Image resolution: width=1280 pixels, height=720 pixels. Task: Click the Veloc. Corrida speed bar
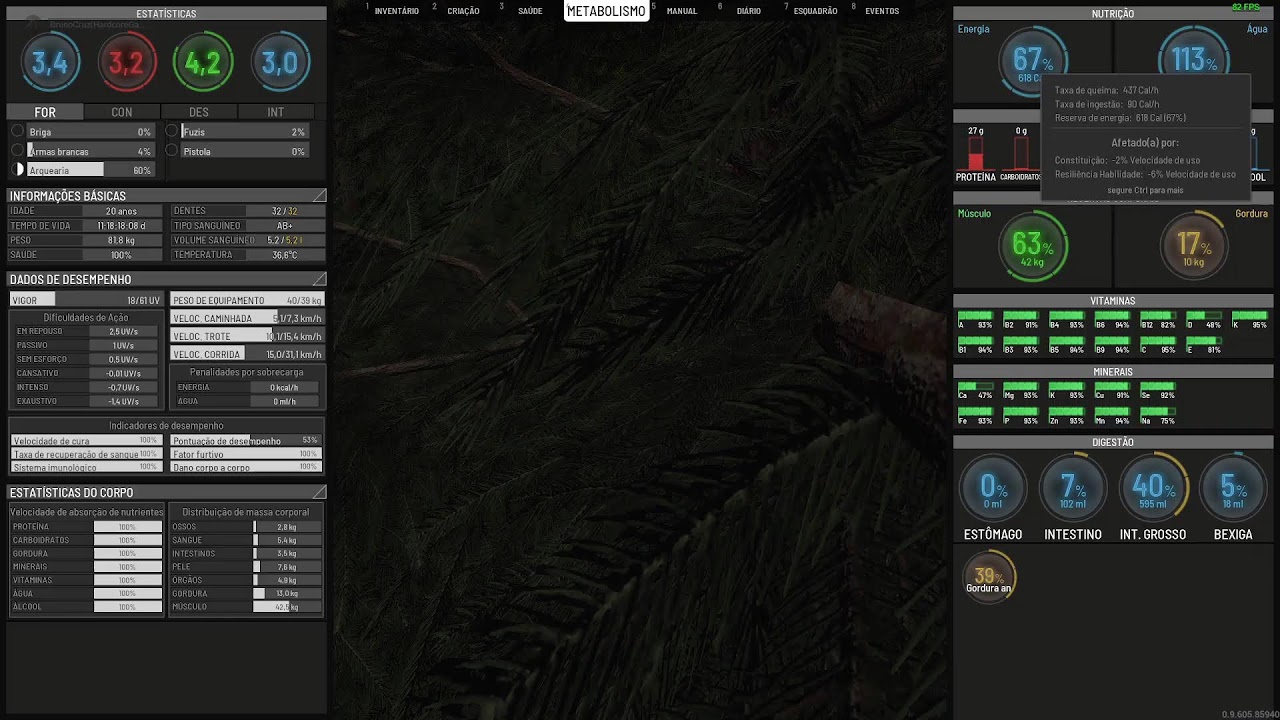[247, 354]
